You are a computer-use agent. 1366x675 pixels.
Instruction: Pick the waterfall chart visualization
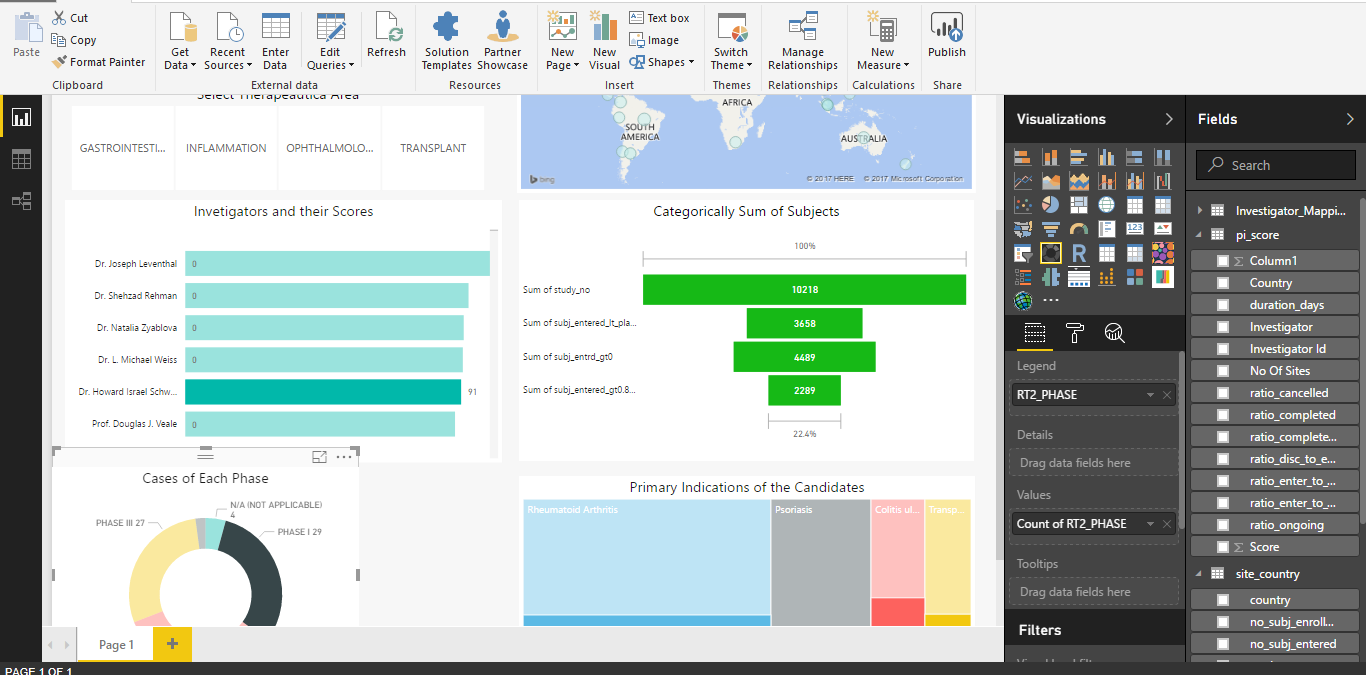point(1162,181)
